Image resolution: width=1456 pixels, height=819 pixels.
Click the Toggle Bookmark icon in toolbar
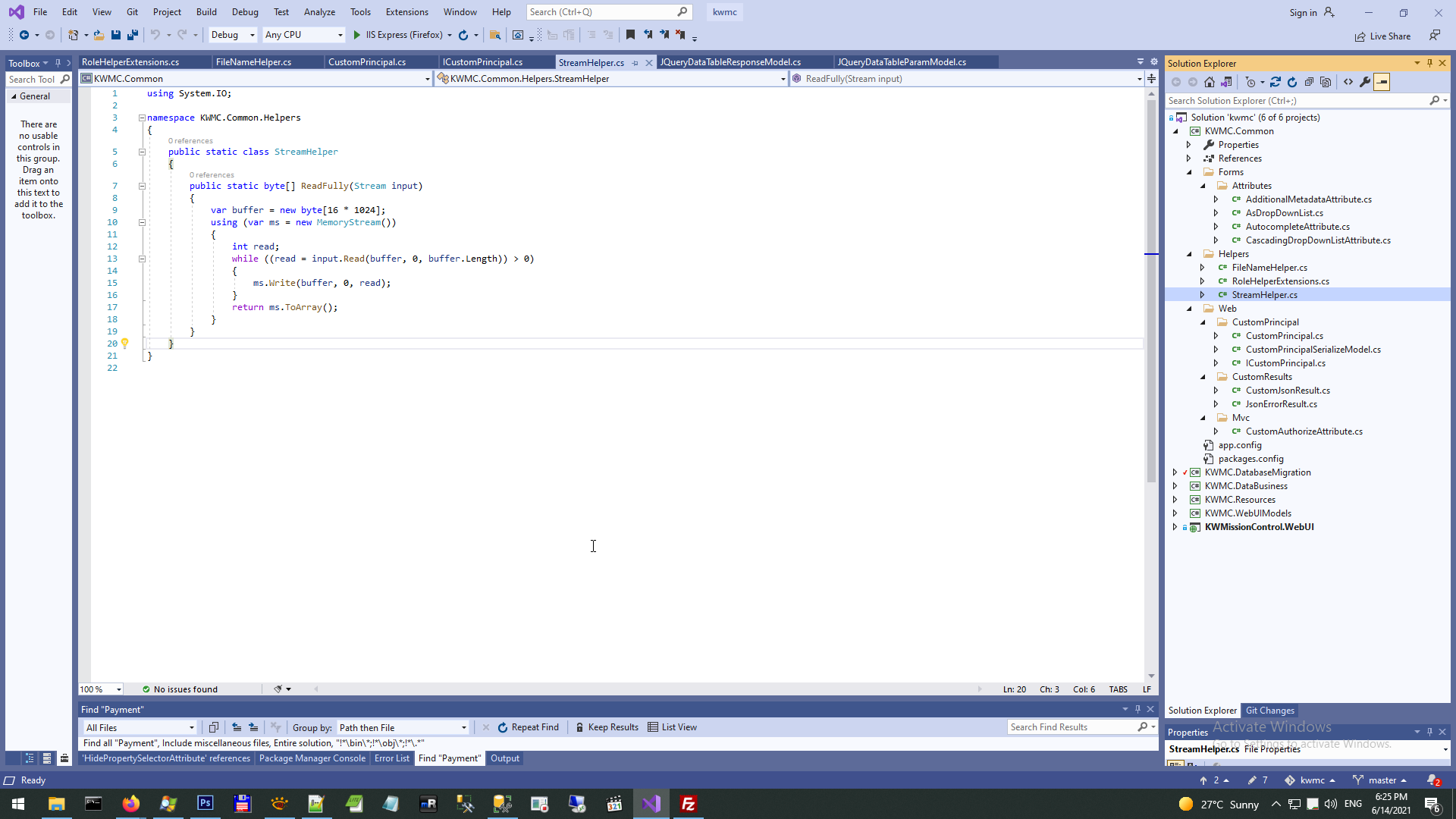pyautogui.click(x=630, y=35)
